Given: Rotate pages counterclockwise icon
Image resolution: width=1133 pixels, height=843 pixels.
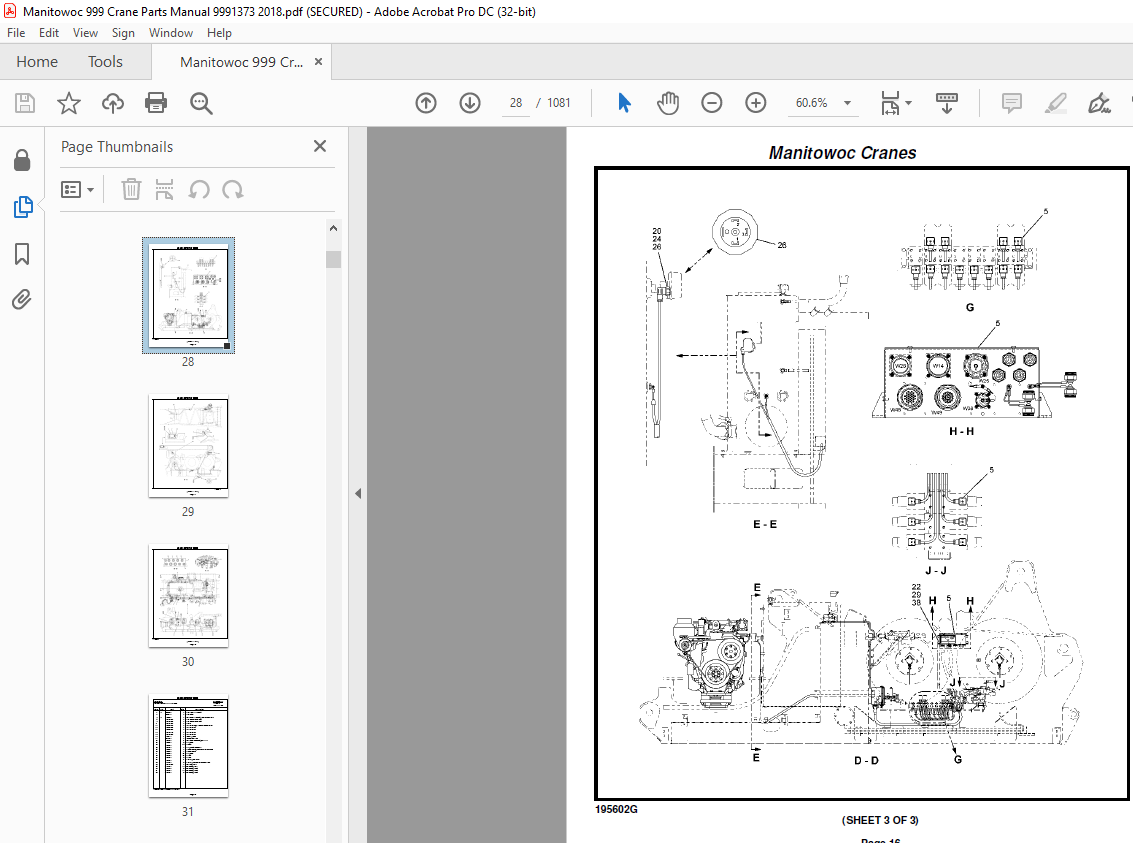Looking at the screenshot, I should click(x=199, y=190).
